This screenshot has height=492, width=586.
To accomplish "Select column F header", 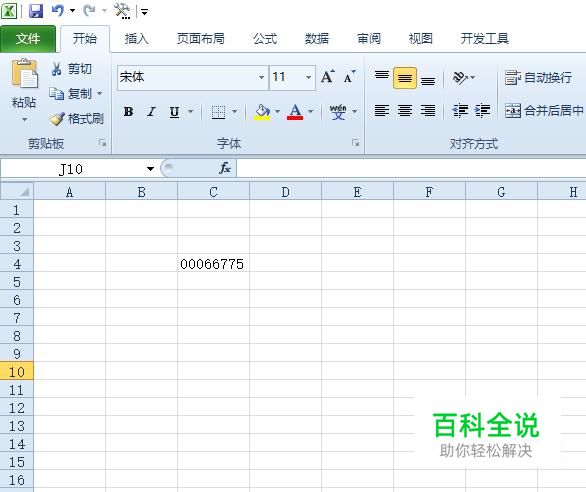I will (429, 192).
